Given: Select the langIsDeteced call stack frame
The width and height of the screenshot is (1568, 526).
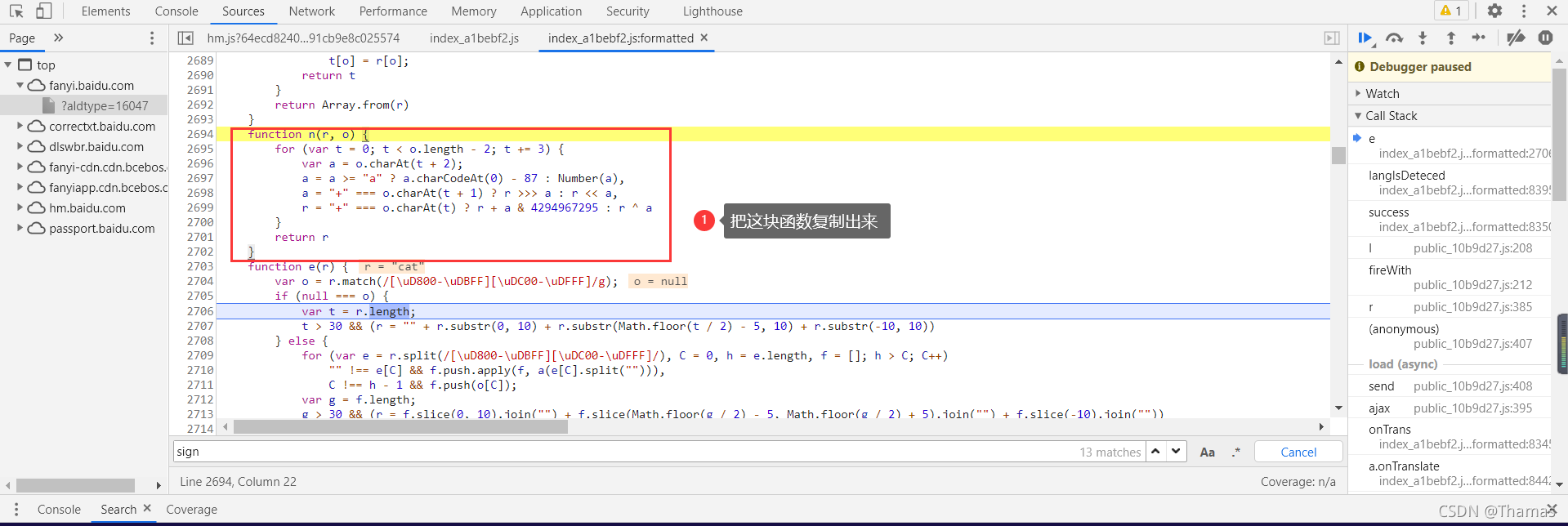Looking at the screenshot, I should [x=1450, y=182].
